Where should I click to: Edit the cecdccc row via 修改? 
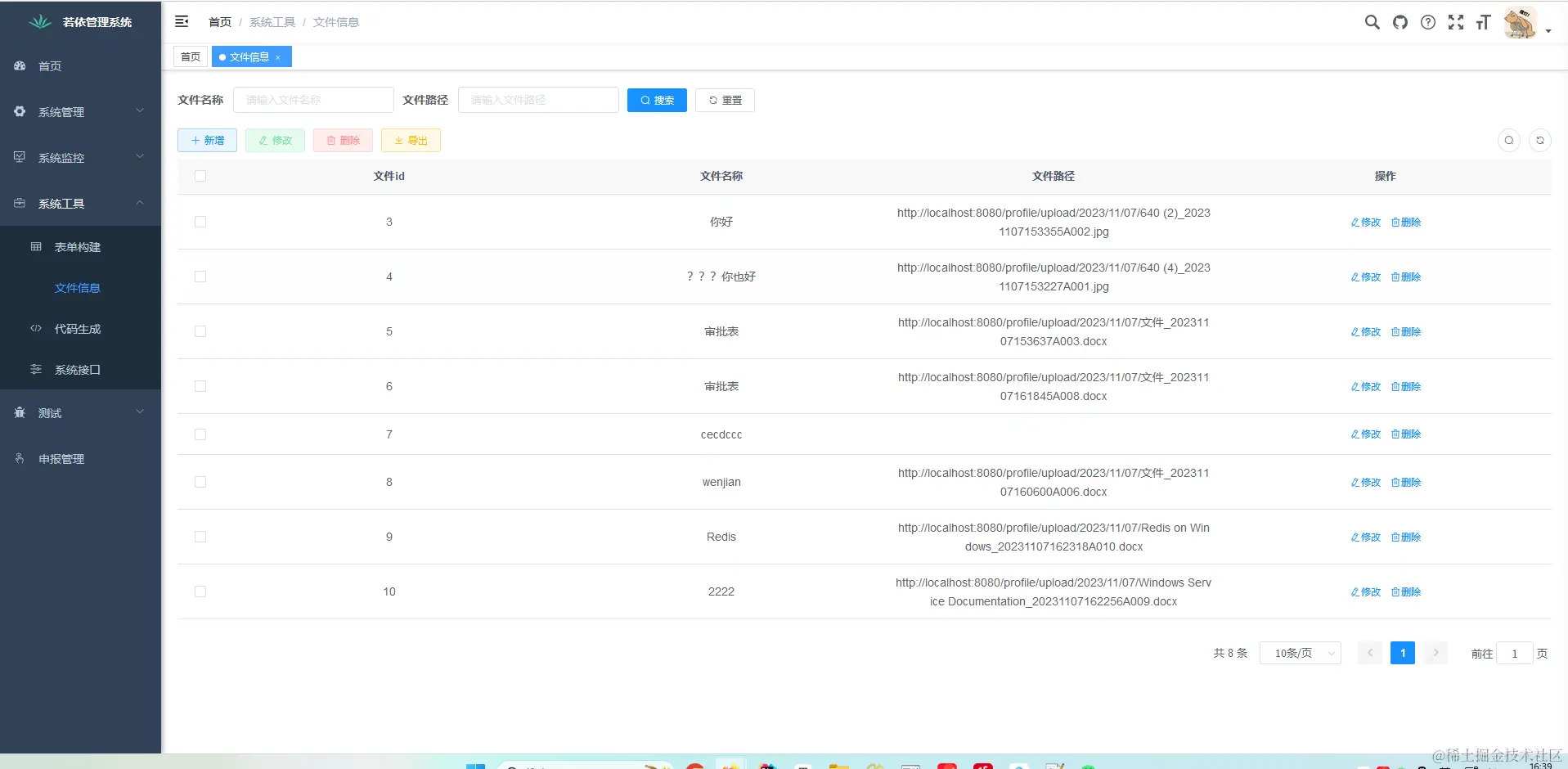coord(1366,434)
